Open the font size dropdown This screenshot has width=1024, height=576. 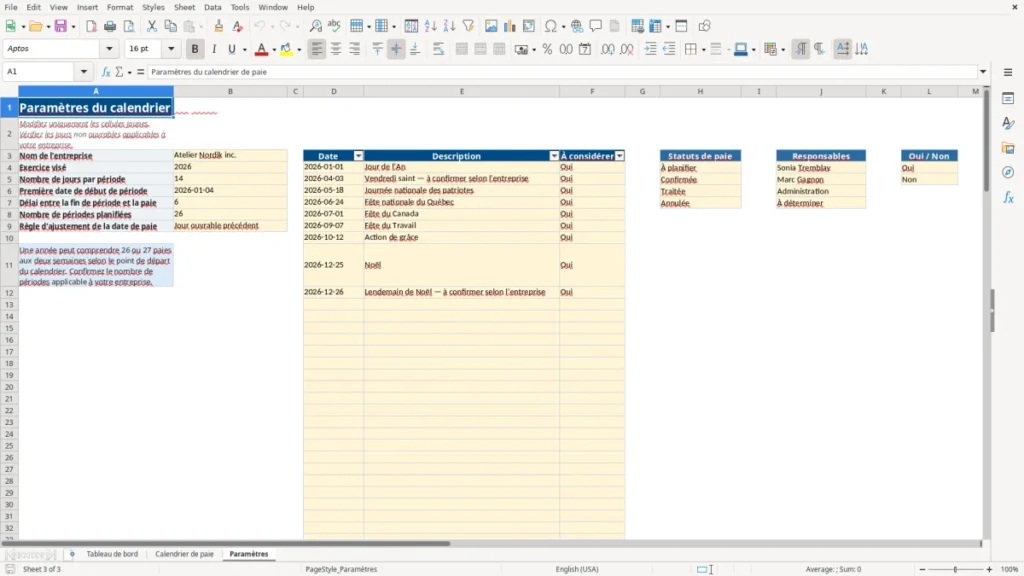click(x=171, y=49)
